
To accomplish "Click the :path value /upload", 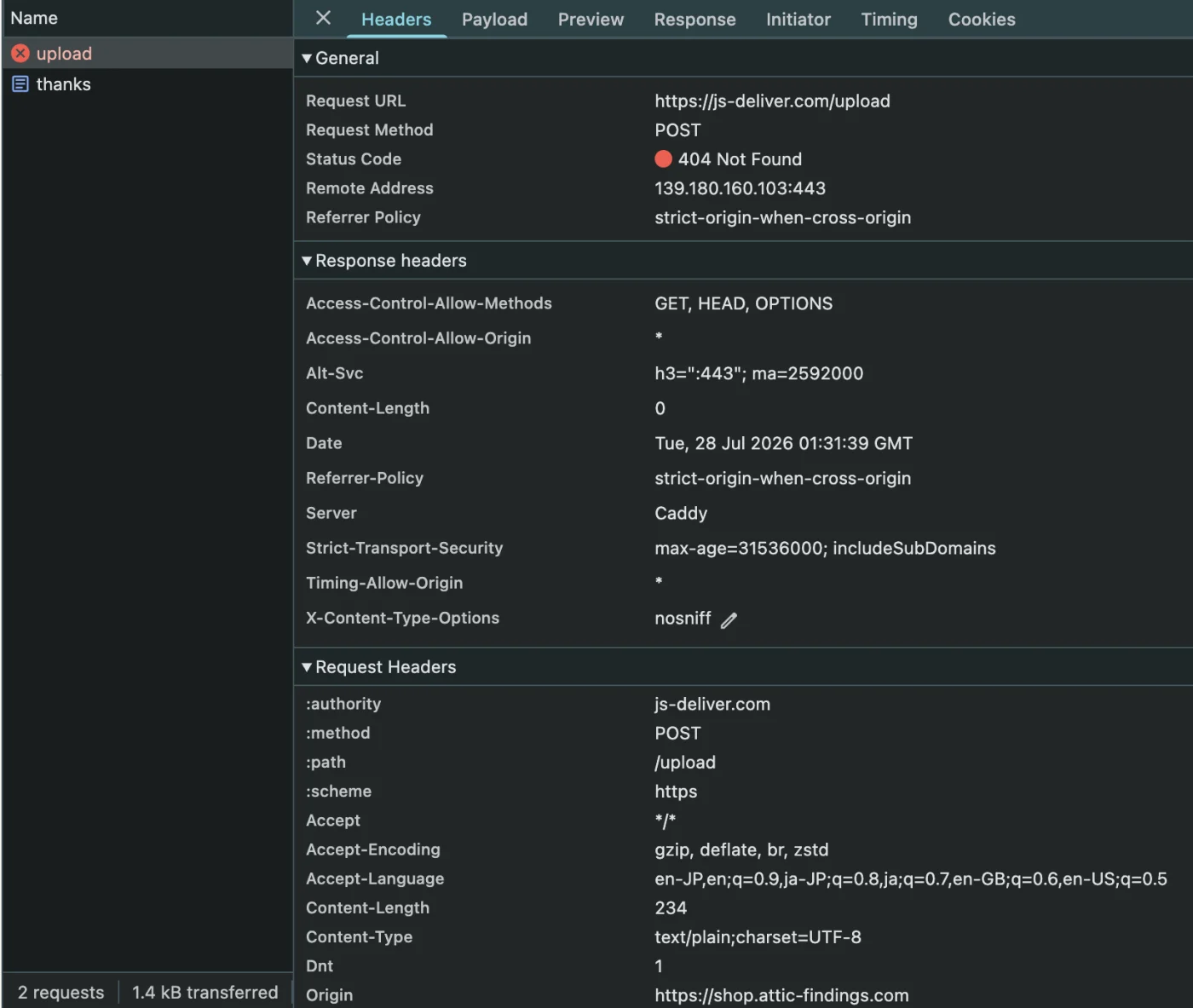I will click(x=685, y=763).
